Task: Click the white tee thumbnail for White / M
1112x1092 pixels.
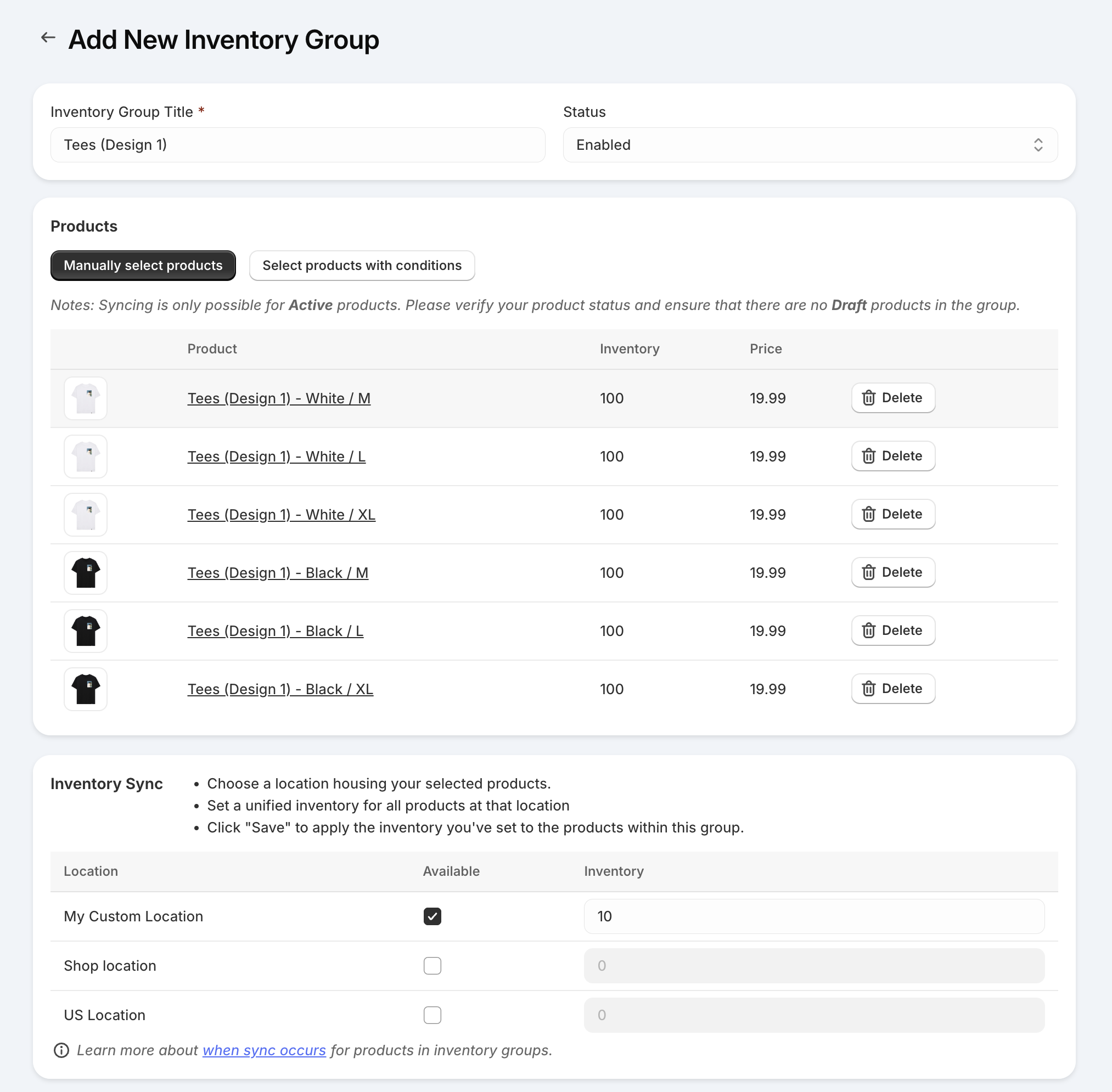Action: (86, 398)
